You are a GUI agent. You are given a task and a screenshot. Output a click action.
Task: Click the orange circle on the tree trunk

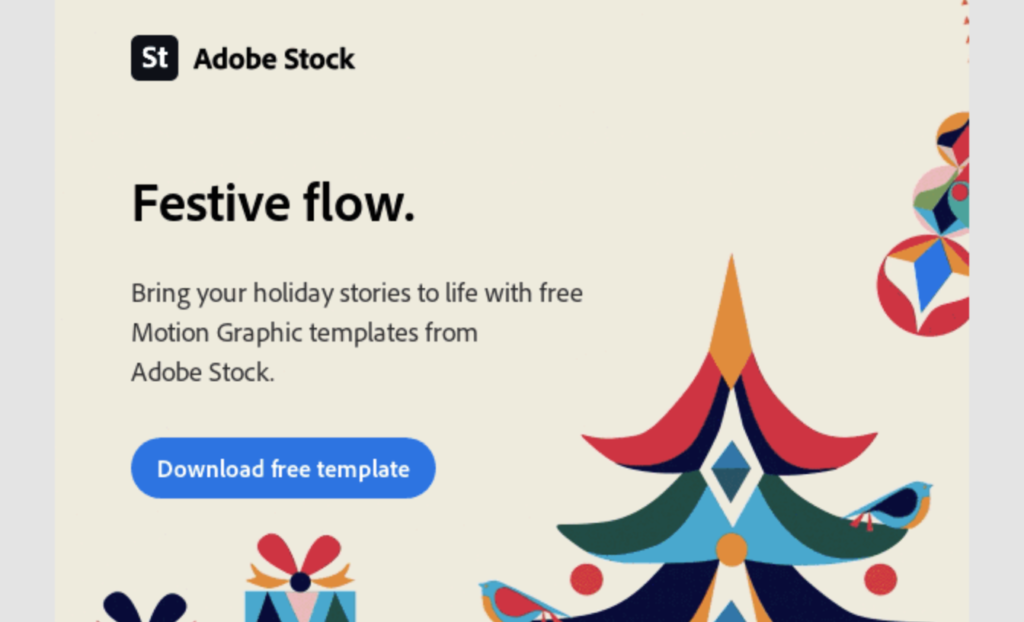(x=731, y=549)
